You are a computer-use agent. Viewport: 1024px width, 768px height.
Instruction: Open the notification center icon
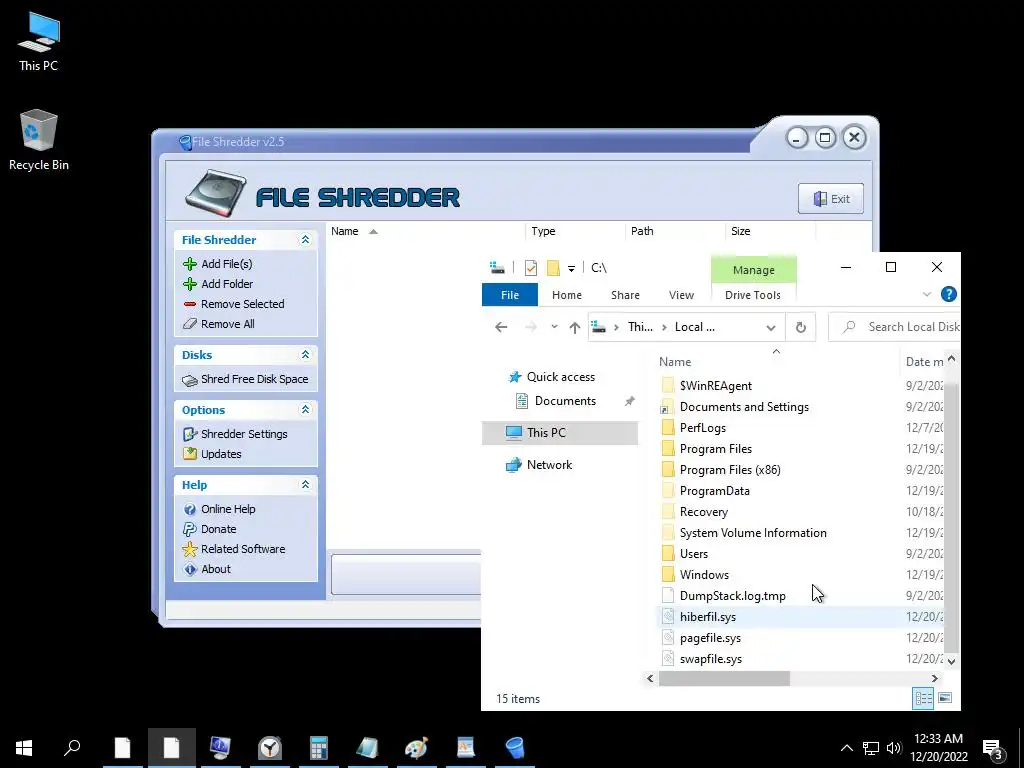[x=993, y=748]
